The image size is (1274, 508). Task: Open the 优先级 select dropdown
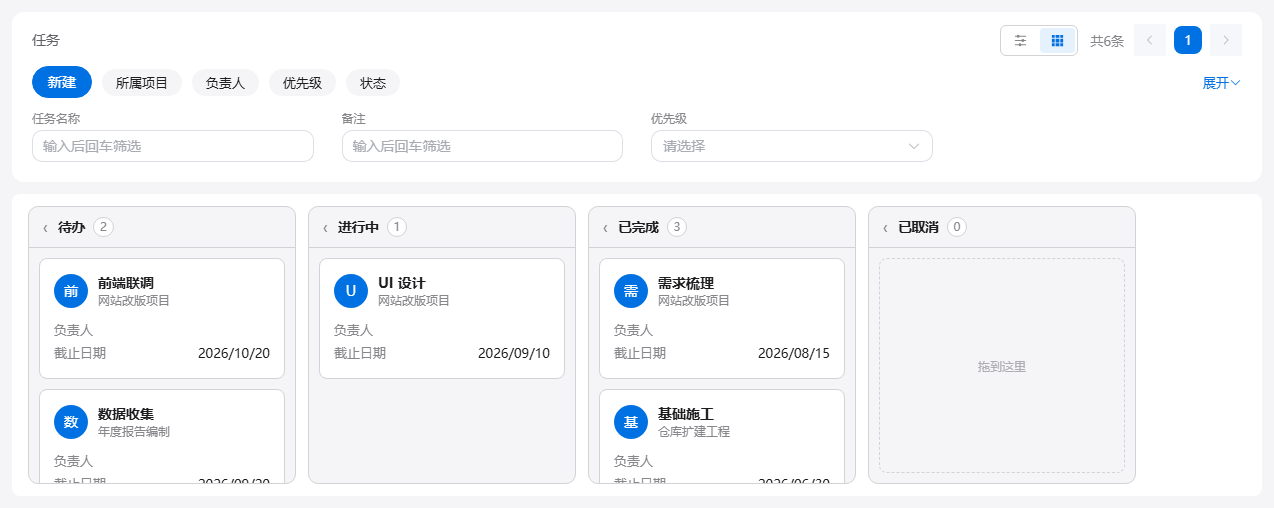792,146
